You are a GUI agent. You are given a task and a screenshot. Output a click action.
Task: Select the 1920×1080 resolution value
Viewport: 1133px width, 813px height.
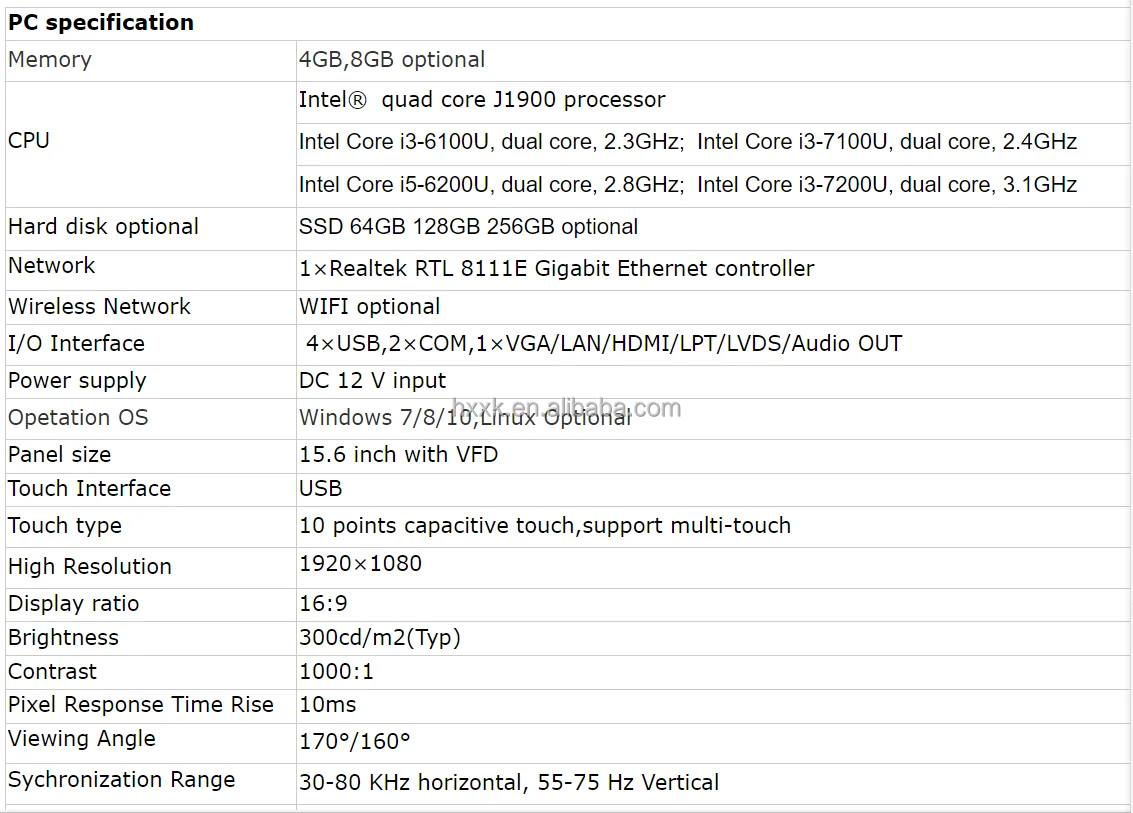click(361, 564)
